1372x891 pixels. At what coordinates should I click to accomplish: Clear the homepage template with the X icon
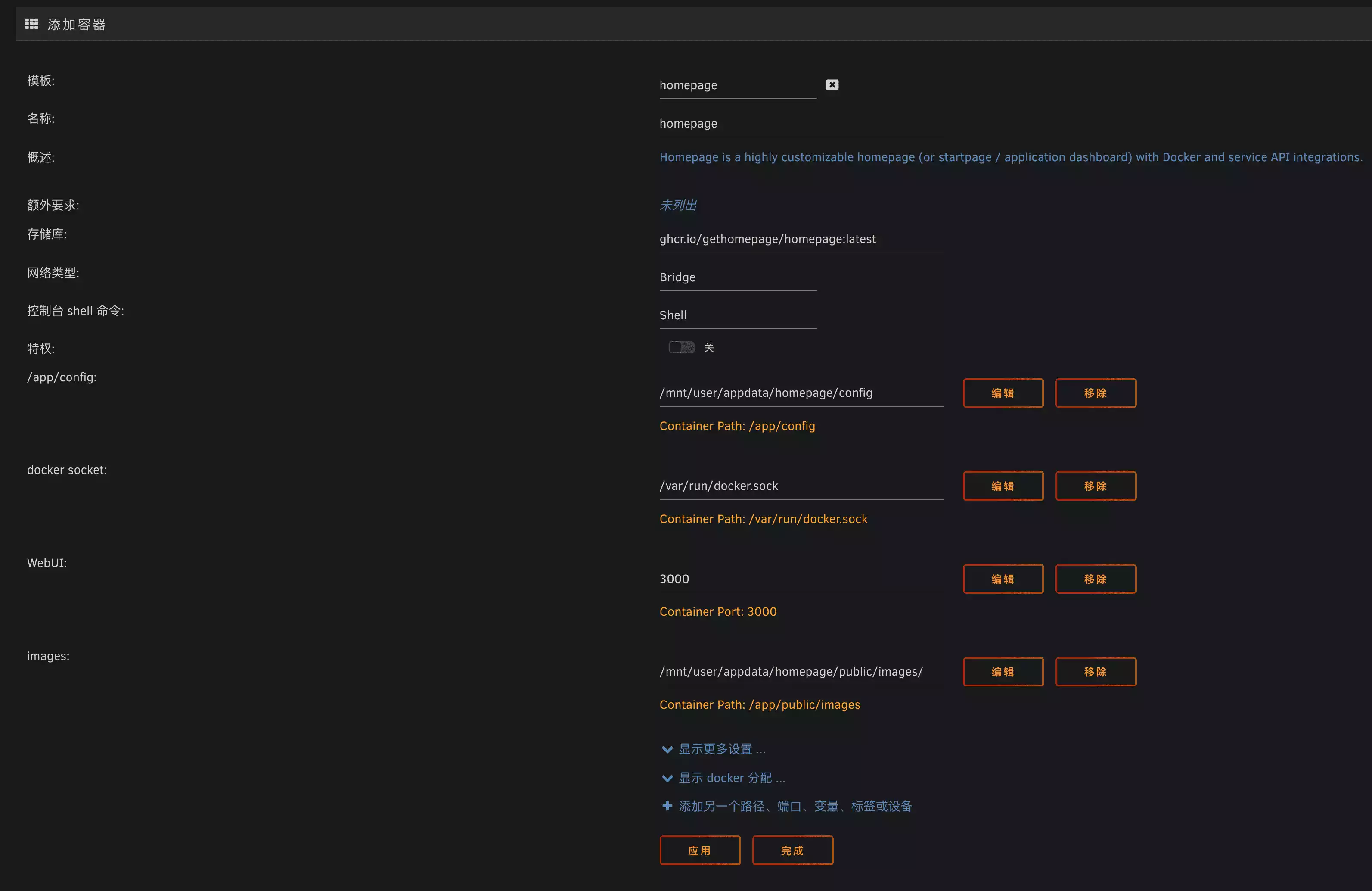(x=832, y=85)
